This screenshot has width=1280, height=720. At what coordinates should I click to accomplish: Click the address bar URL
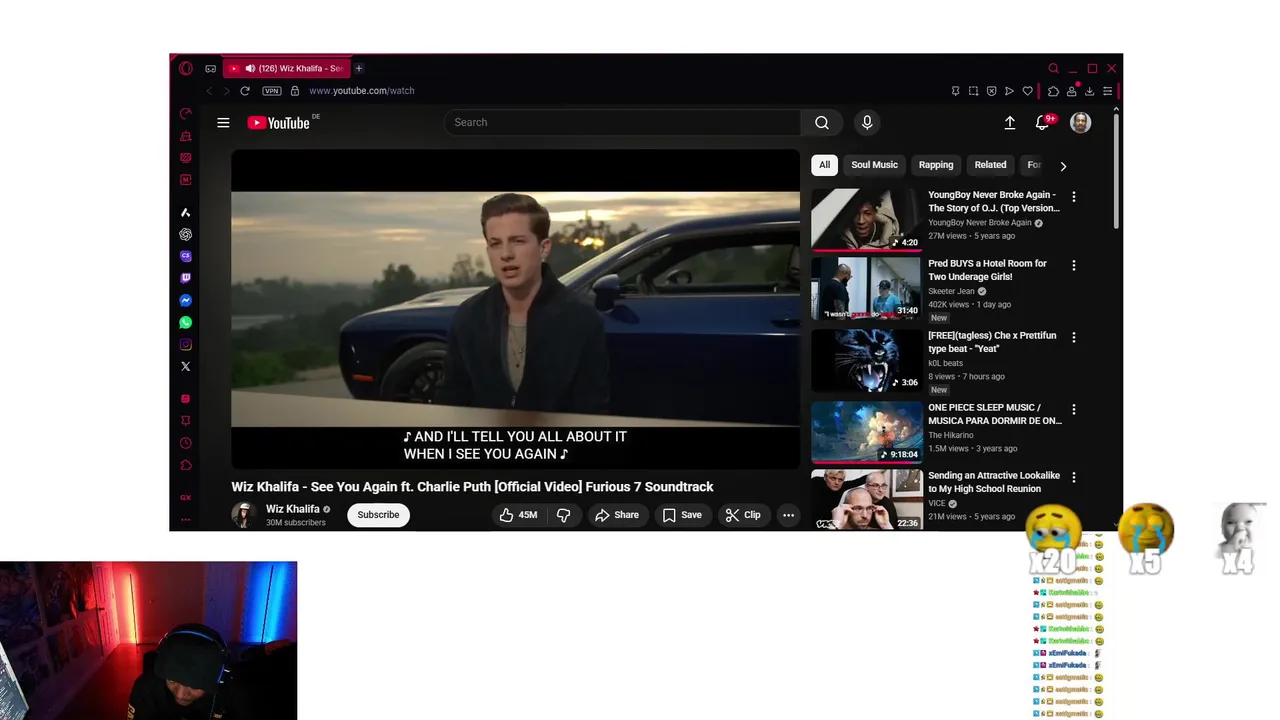(361, 90)
